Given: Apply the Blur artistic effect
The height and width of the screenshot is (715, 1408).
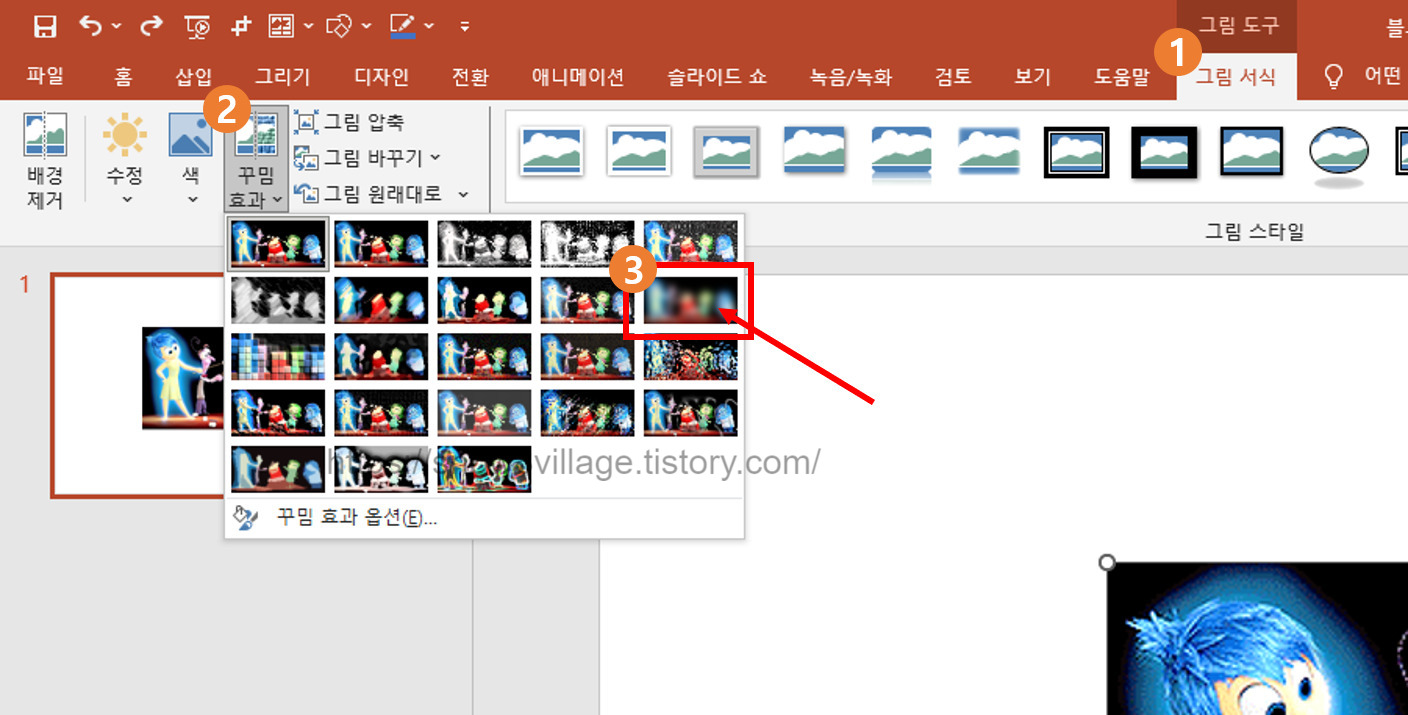Looking at the screenshot, I should coord(691,300).
